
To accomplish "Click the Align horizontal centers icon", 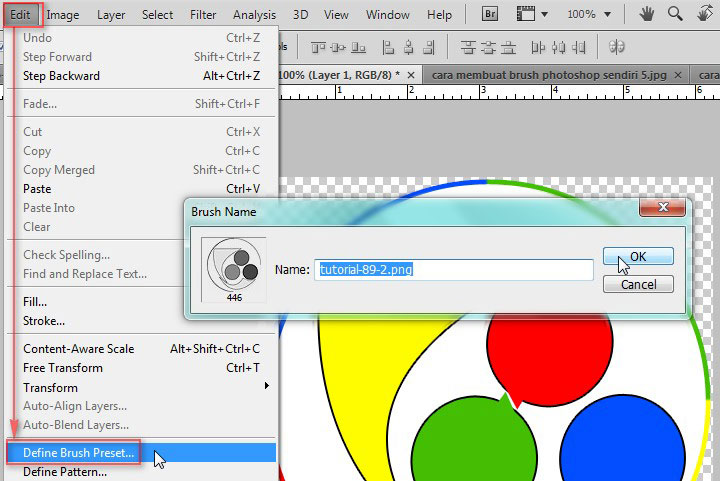I will click(408, 47).
